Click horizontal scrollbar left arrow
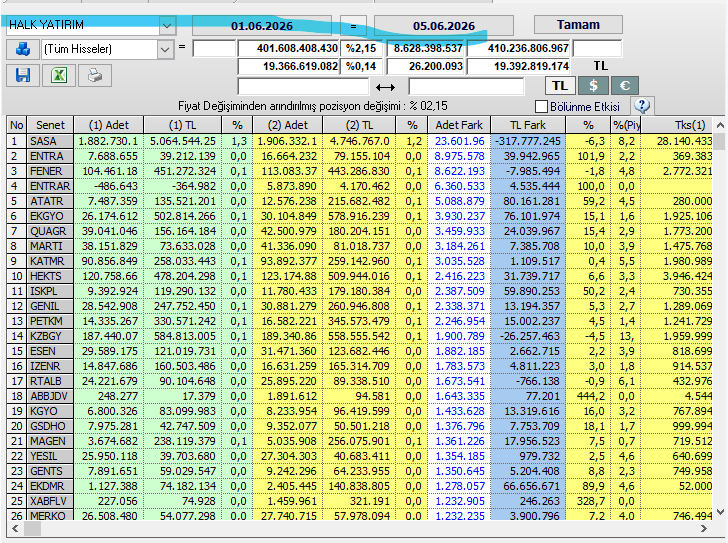This screenshot has height=543, width=728. click(15, 529)
